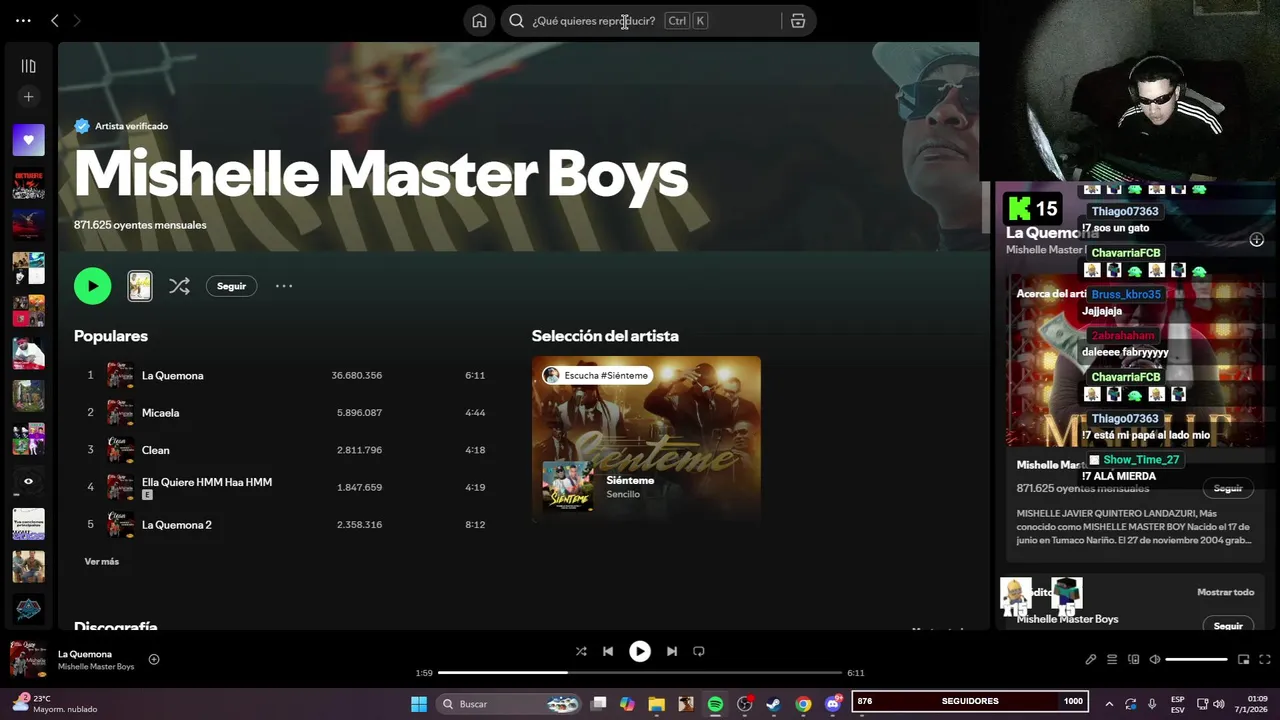Viewport: 1280px width, 720px height.
Task: Open Siénteme Sencillo title link
Action: point(630,480)
